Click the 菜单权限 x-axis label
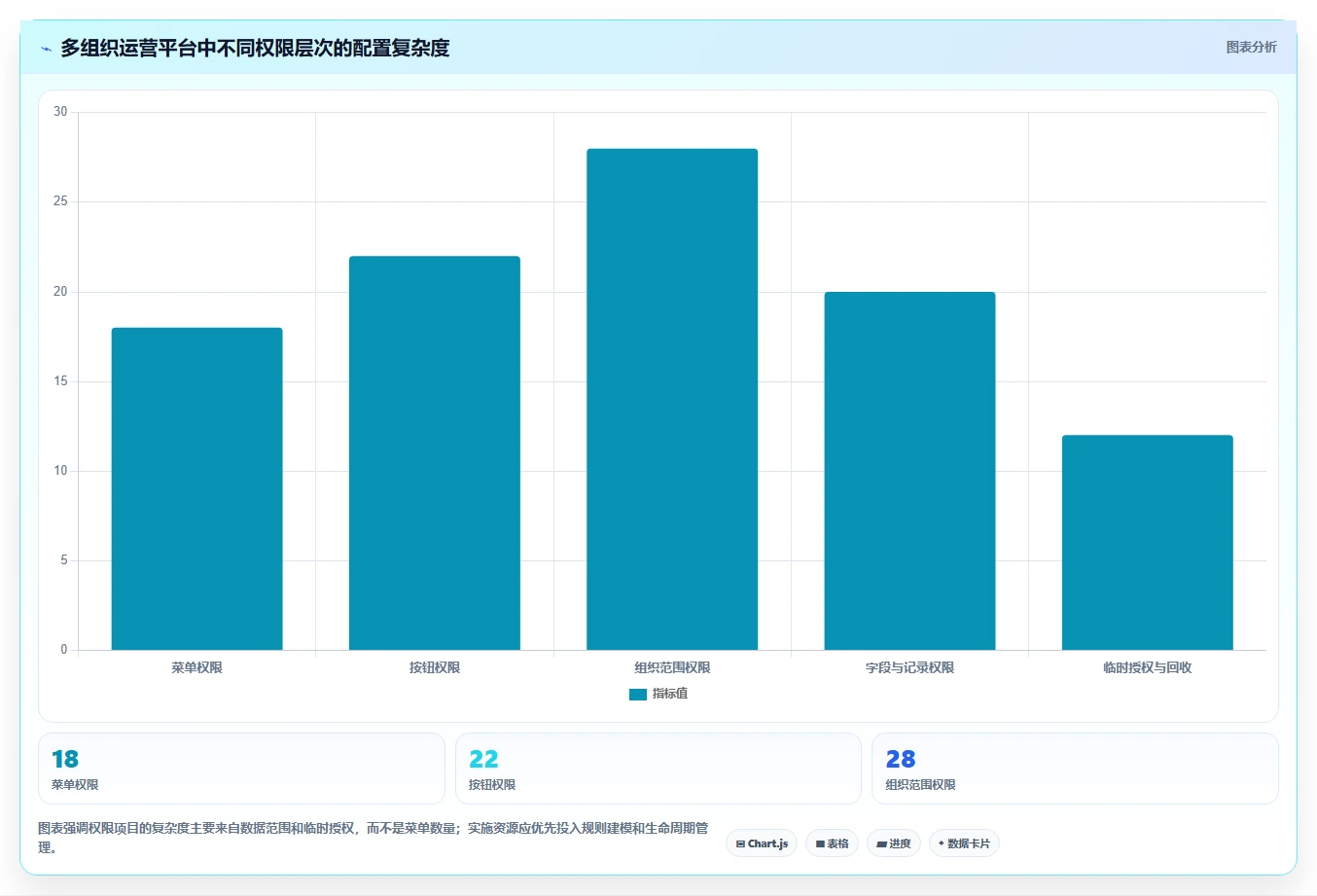The width and height of the screenshot is (1317, 896). pyautogui.click(x=197, y=667)
